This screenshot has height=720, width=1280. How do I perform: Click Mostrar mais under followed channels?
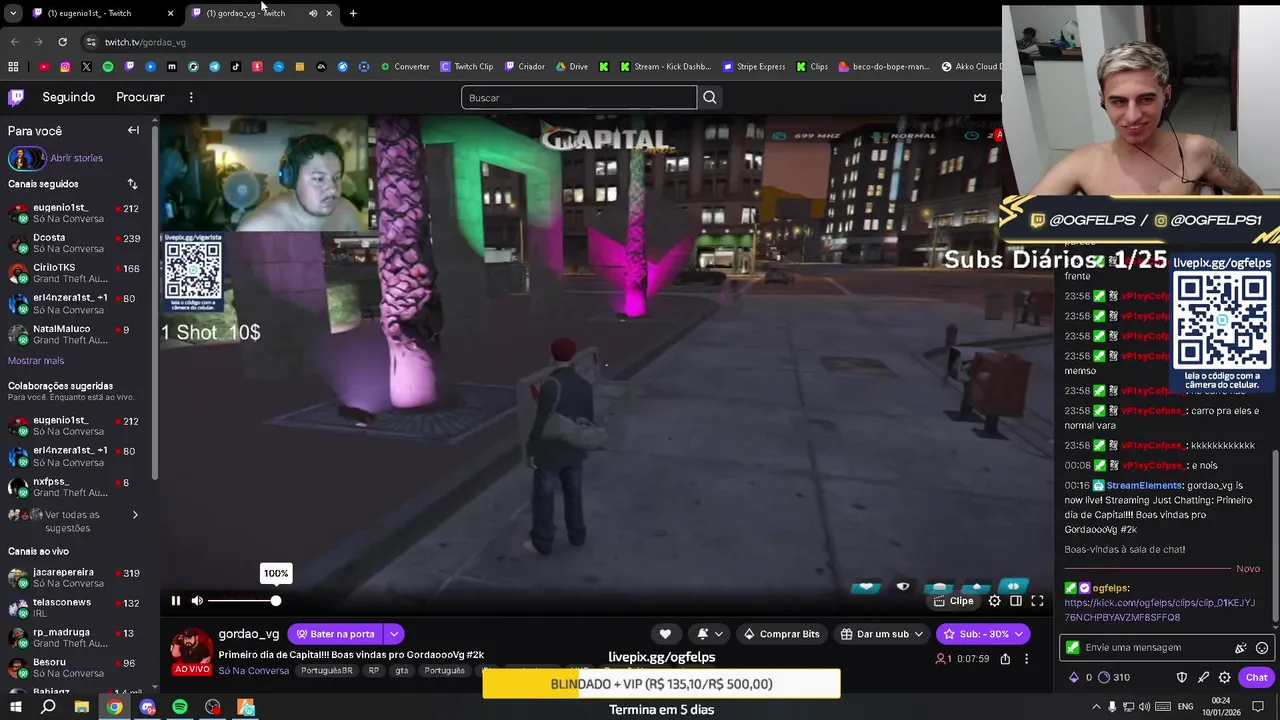click(x=36, y=361)
